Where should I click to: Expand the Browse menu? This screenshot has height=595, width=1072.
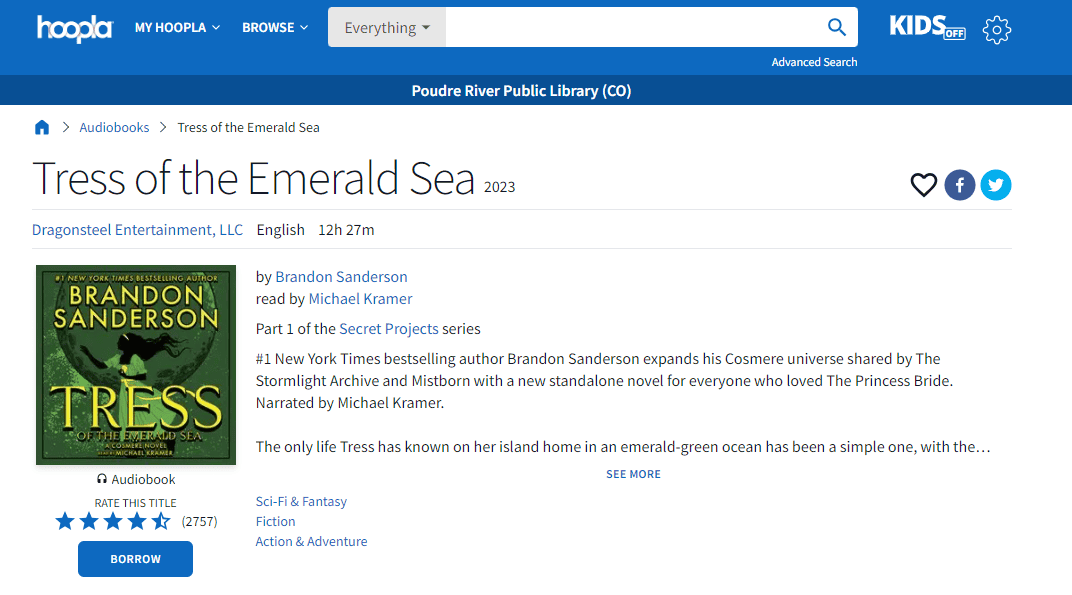click(x=275, y=28)
